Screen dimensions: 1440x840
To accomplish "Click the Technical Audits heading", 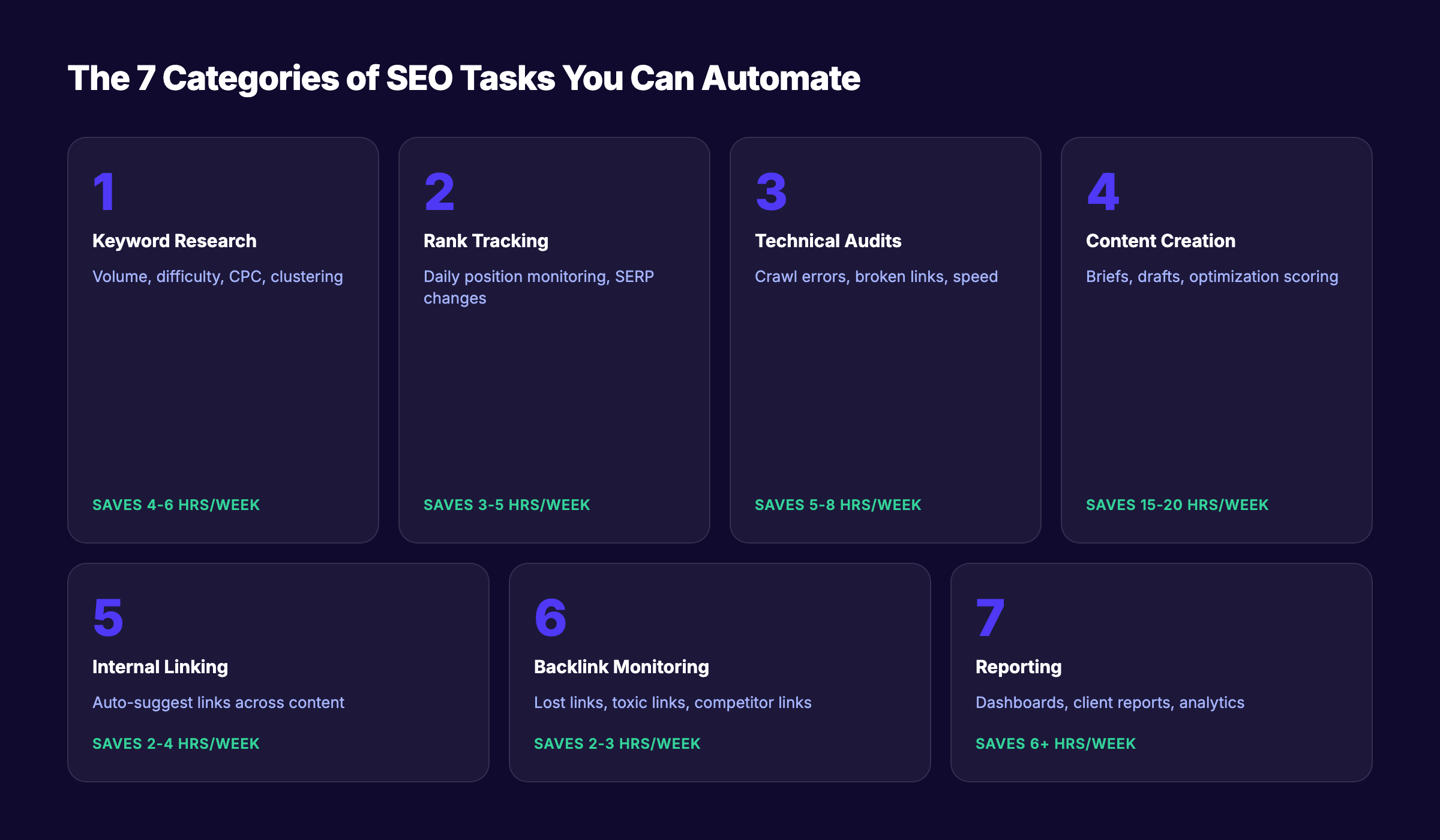I will [828, 241].
